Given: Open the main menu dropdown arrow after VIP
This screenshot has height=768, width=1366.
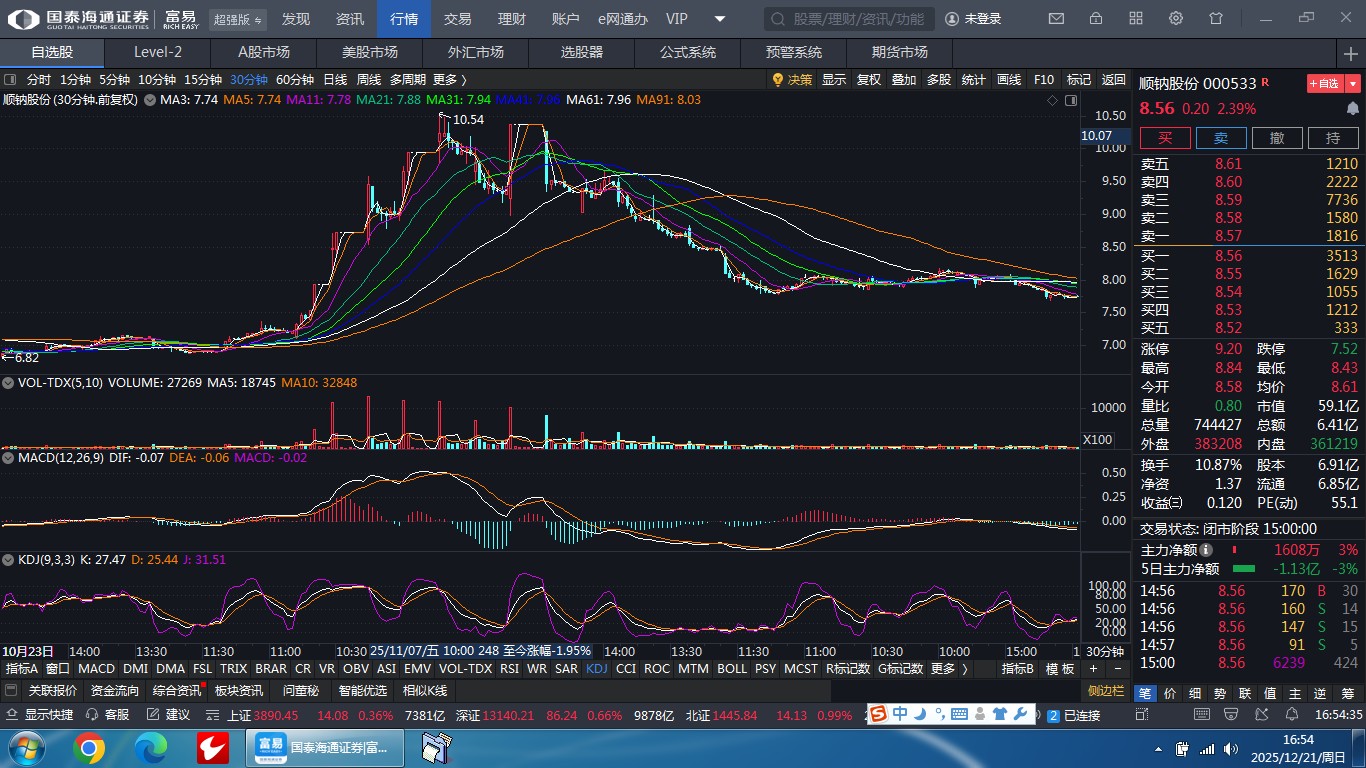Looking at the screenshot, I should coord(720,19).
